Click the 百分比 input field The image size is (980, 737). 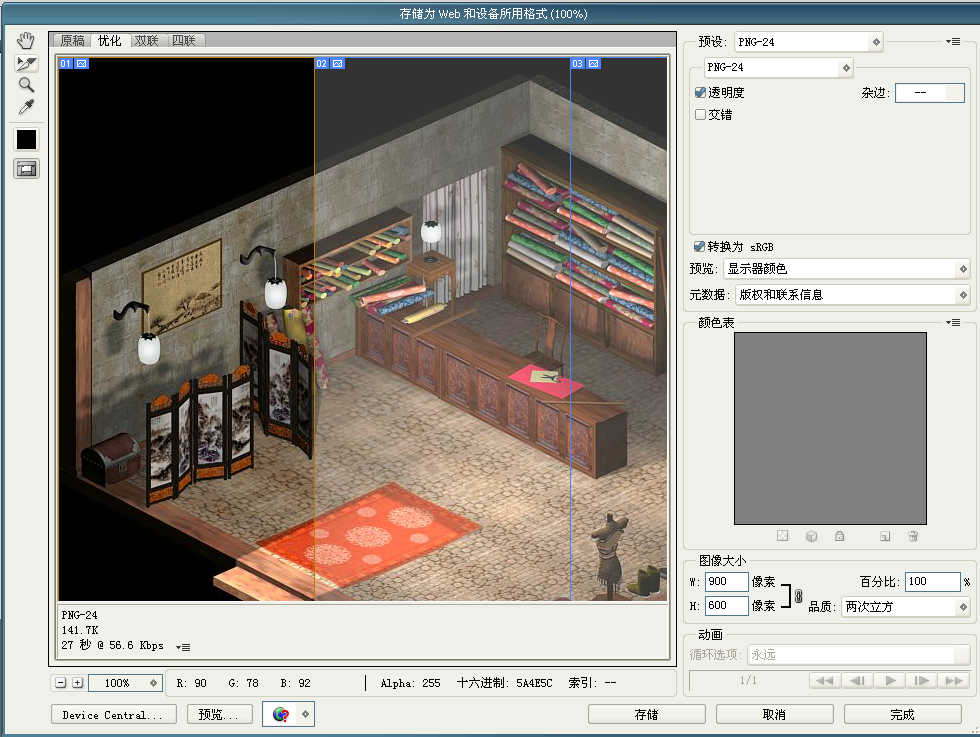click(932, 581)
